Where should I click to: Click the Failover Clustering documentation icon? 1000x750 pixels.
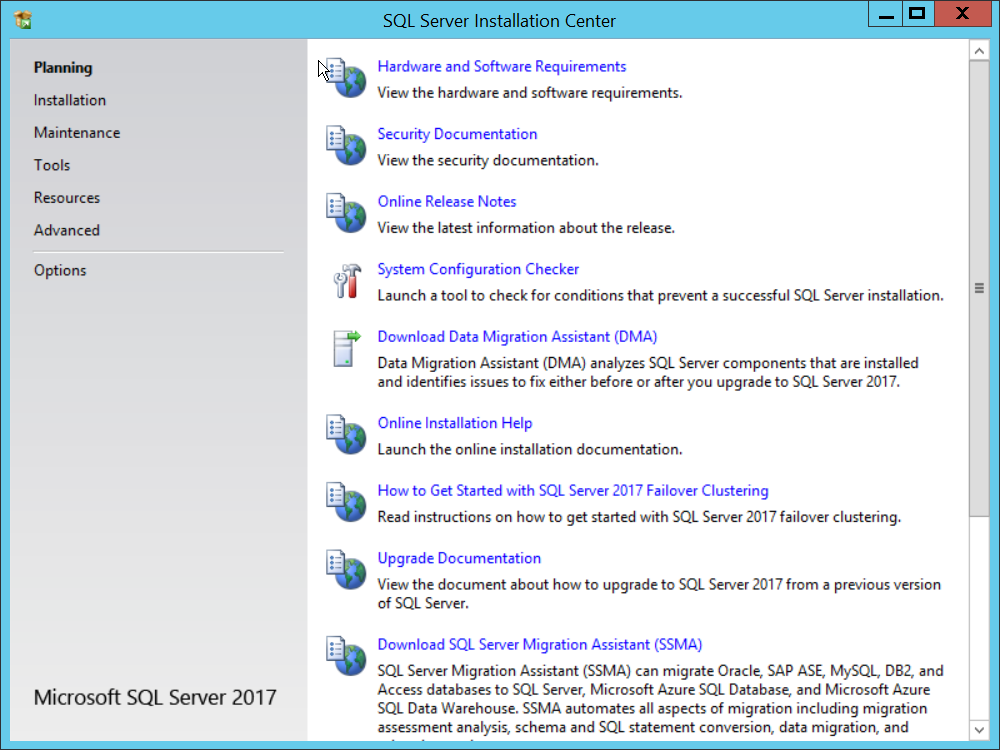click(x=346, y=502)
